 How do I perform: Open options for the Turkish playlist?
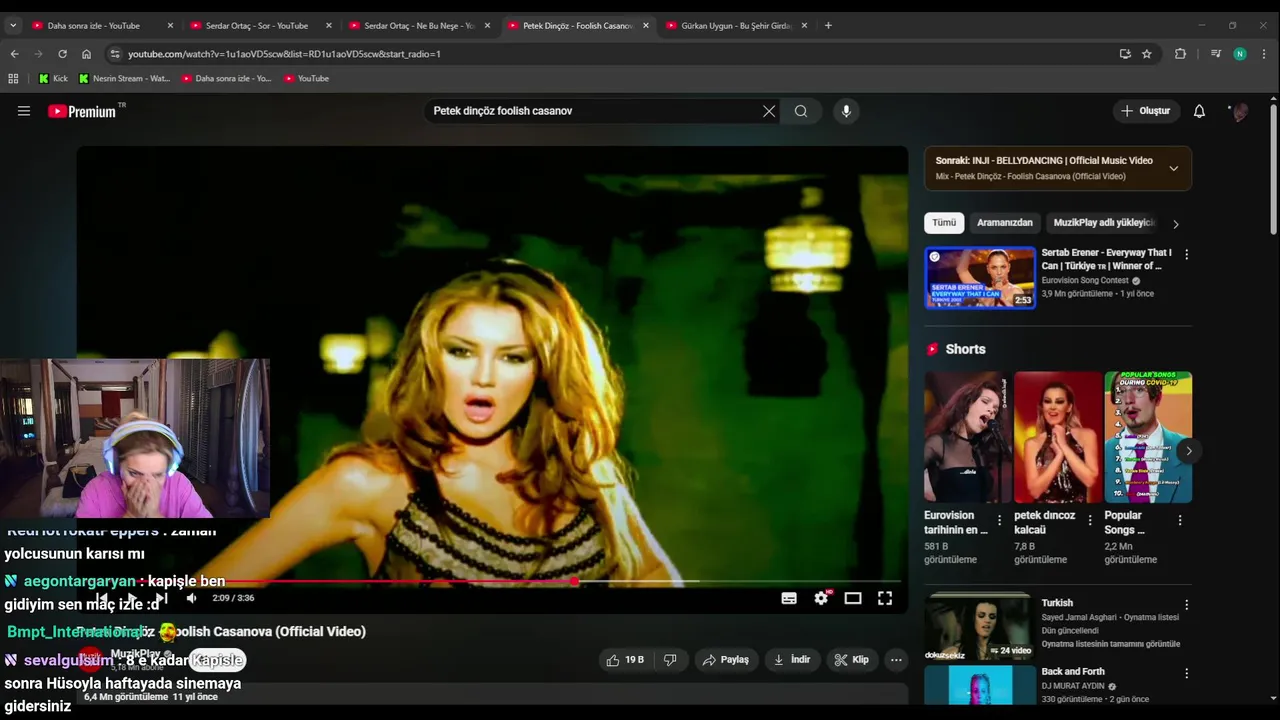coord(1187,605)
